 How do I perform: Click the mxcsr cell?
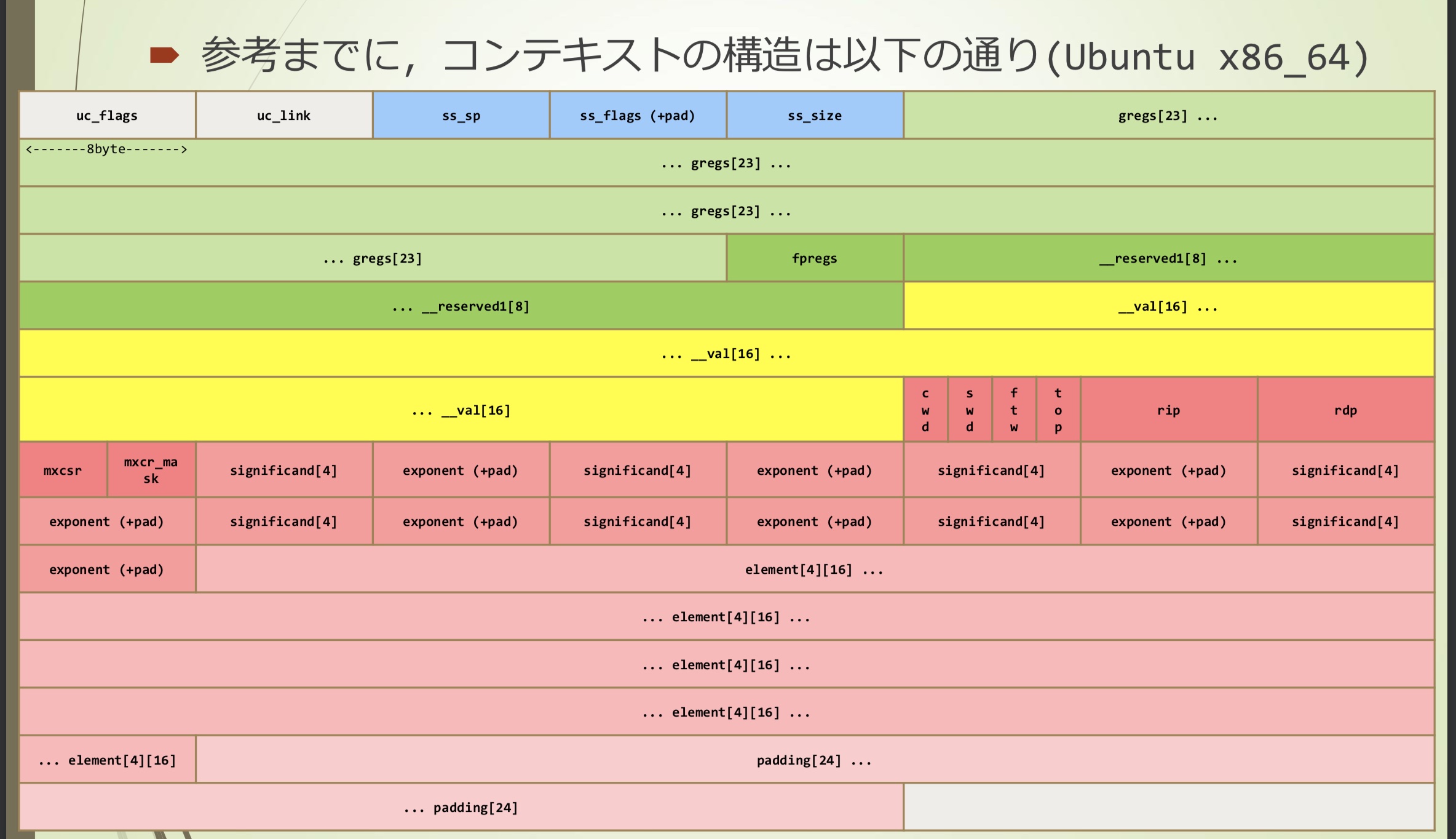[x=63, y=471]
